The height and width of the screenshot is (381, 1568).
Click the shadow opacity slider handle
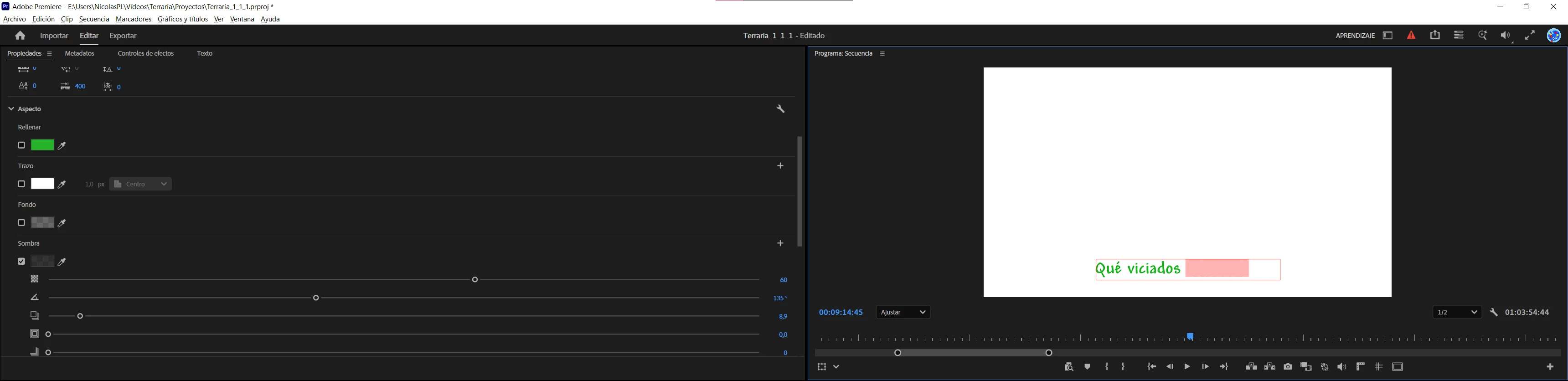tap(475, 280)
